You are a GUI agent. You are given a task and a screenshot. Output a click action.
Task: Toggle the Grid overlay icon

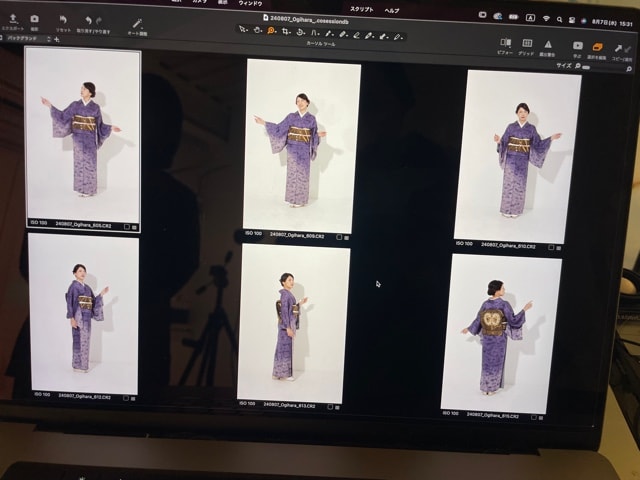[527, 43]
